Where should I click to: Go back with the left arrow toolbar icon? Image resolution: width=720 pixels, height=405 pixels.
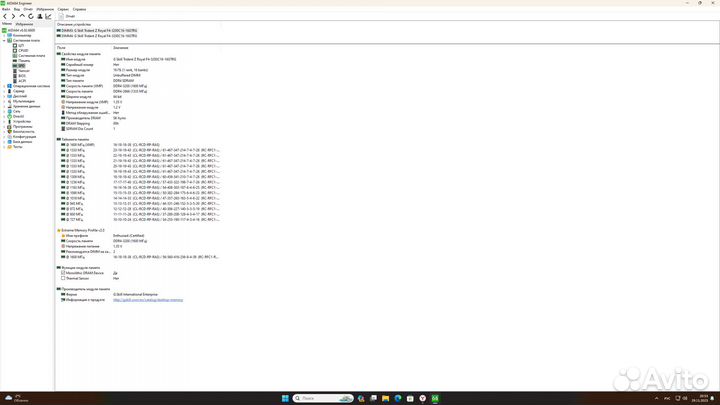[x=5, y=16]
